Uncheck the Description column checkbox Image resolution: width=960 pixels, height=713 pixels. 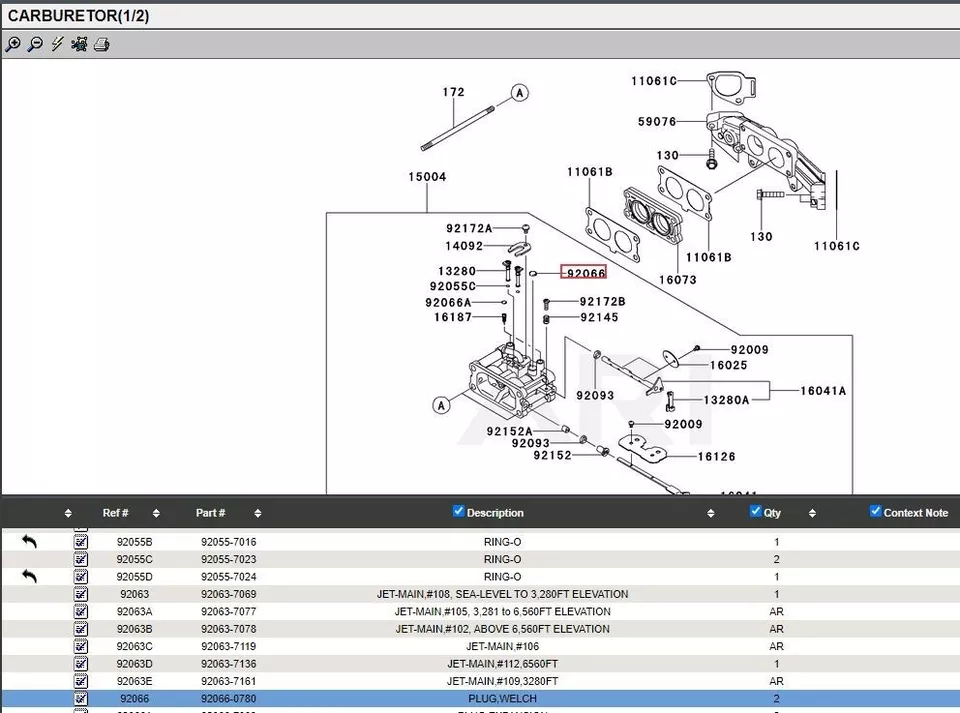(x=459, y=511)
